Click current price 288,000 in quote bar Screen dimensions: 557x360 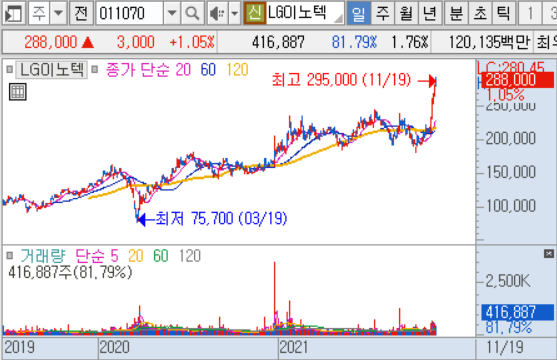click(x=51, y=42)
